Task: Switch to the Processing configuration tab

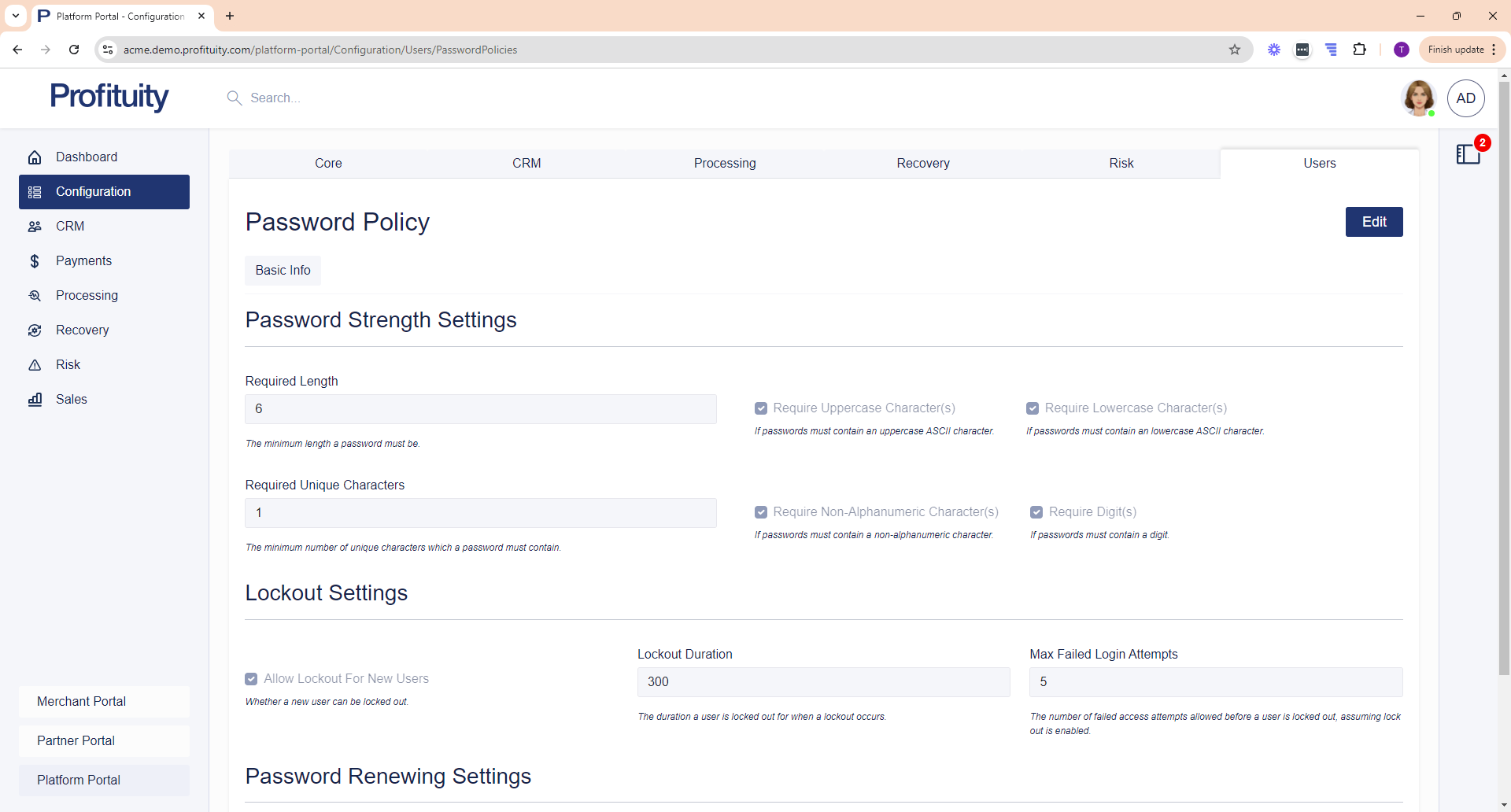Action: pos(725,164)
